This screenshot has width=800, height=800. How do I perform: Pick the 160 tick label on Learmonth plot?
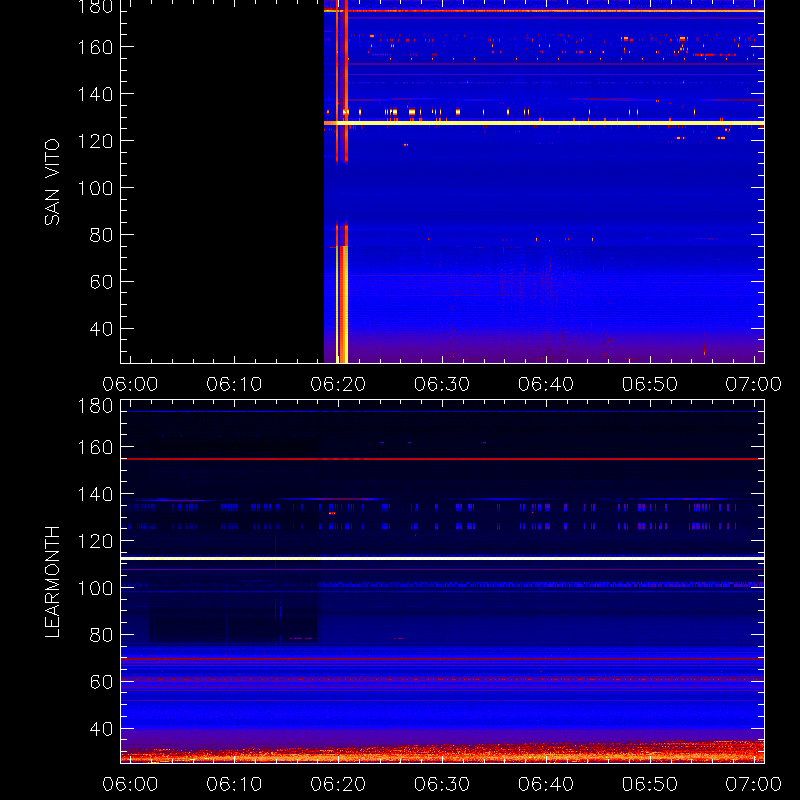pyautogui.click(x=95, y=447)
